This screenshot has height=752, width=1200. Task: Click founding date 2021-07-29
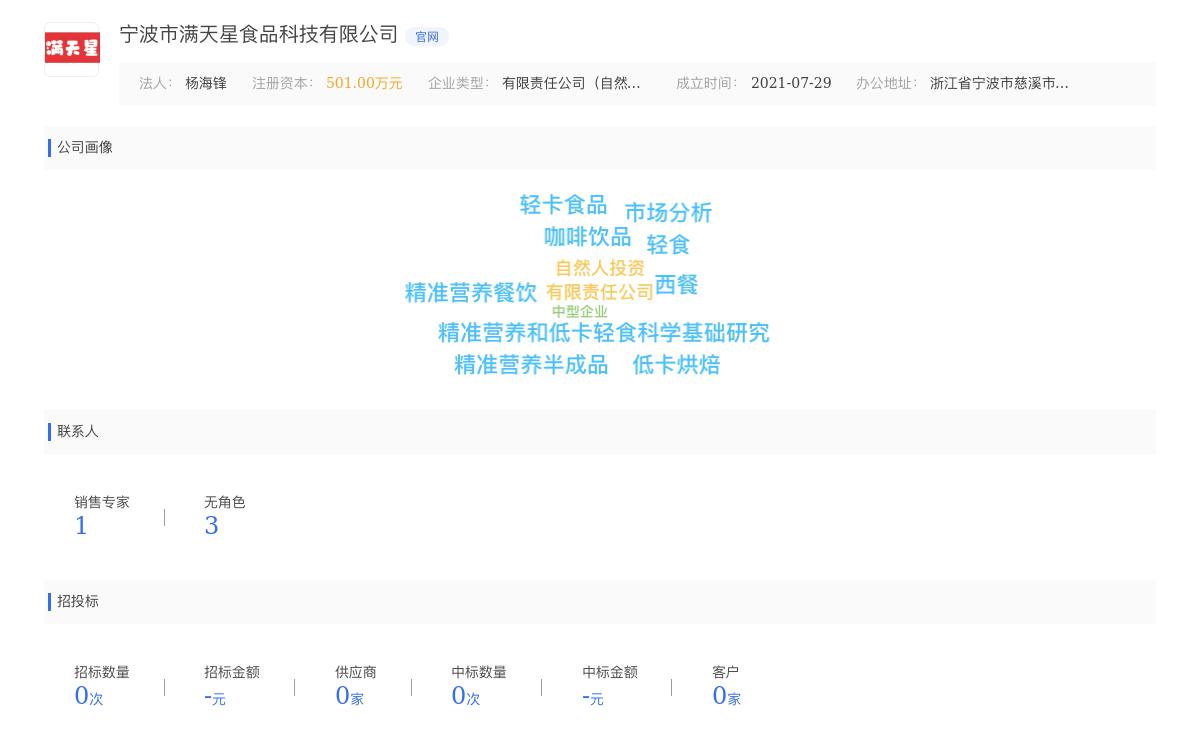791,84
